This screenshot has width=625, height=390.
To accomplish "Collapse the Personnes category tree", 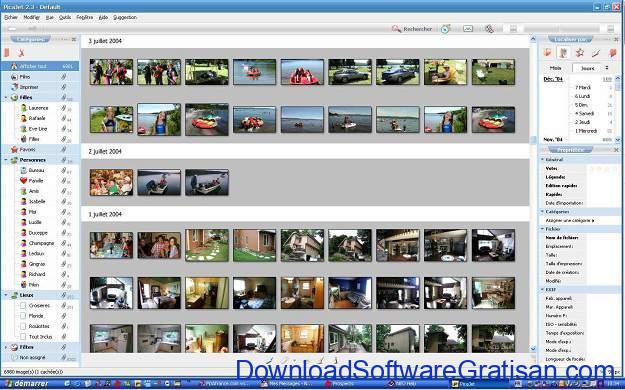I will click(6, 160).
